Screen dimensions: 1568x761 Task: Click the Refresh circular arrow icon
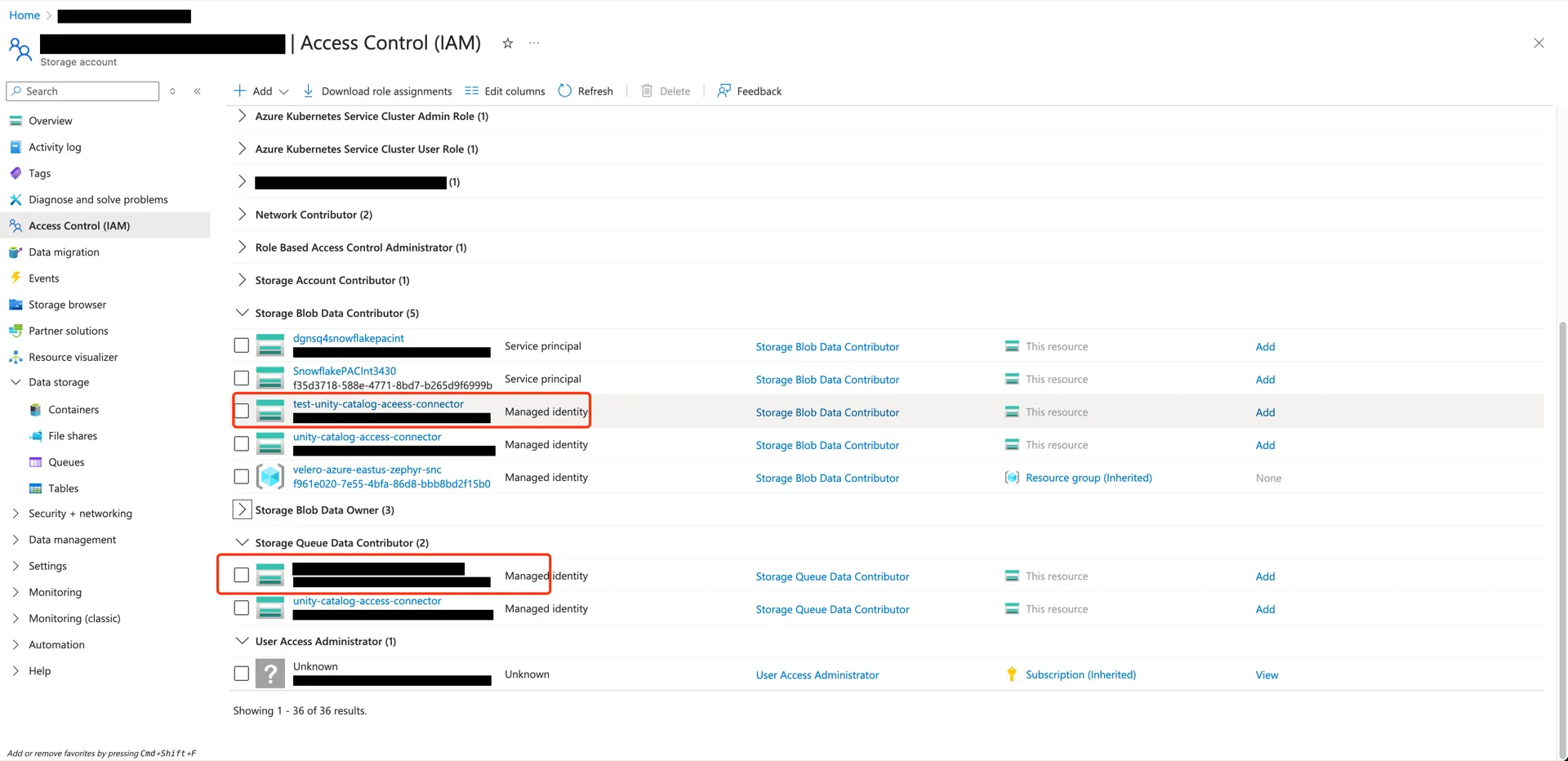point(565,91)
